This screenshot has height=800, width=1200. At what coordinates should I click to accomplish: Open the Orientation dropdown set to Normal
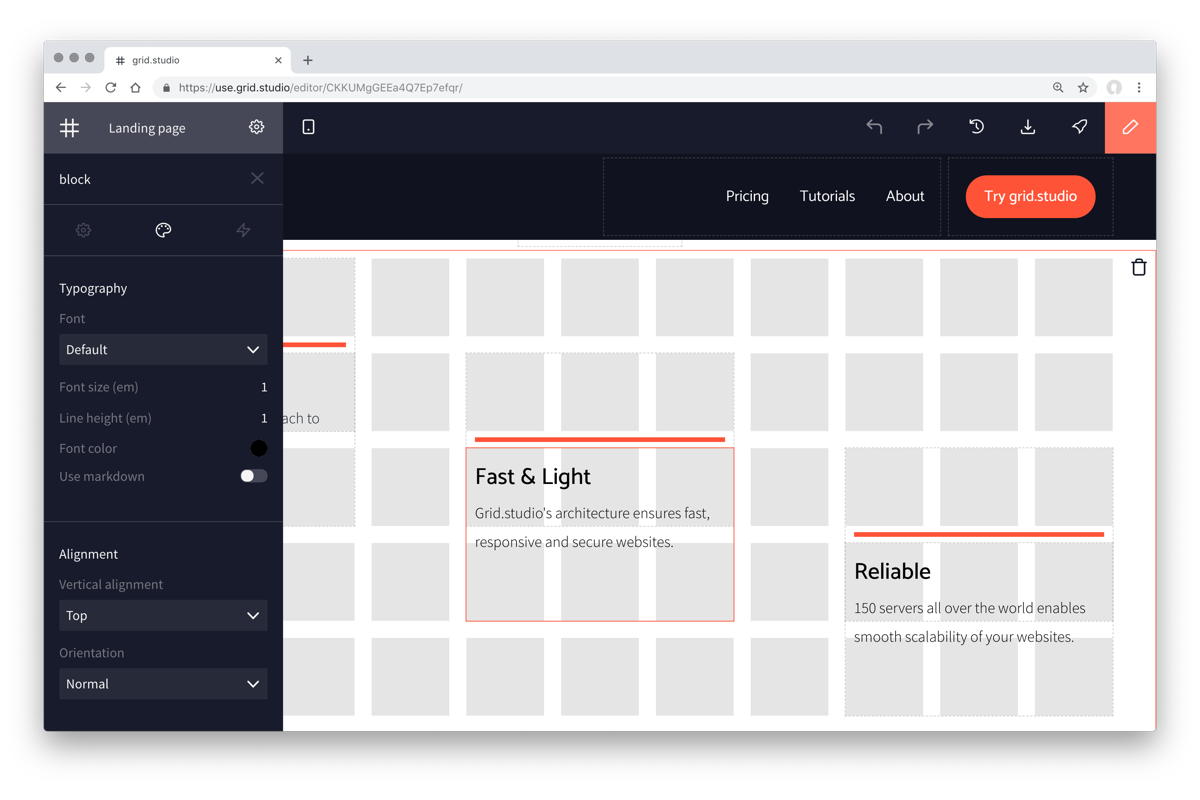click(163, 684)
